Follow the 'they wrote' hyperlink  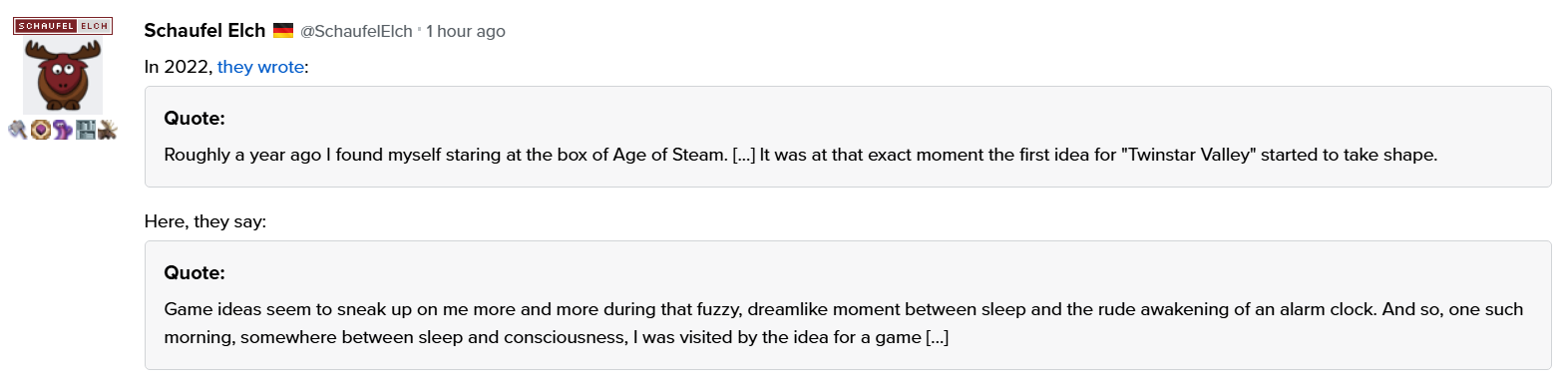pos(260,67)
